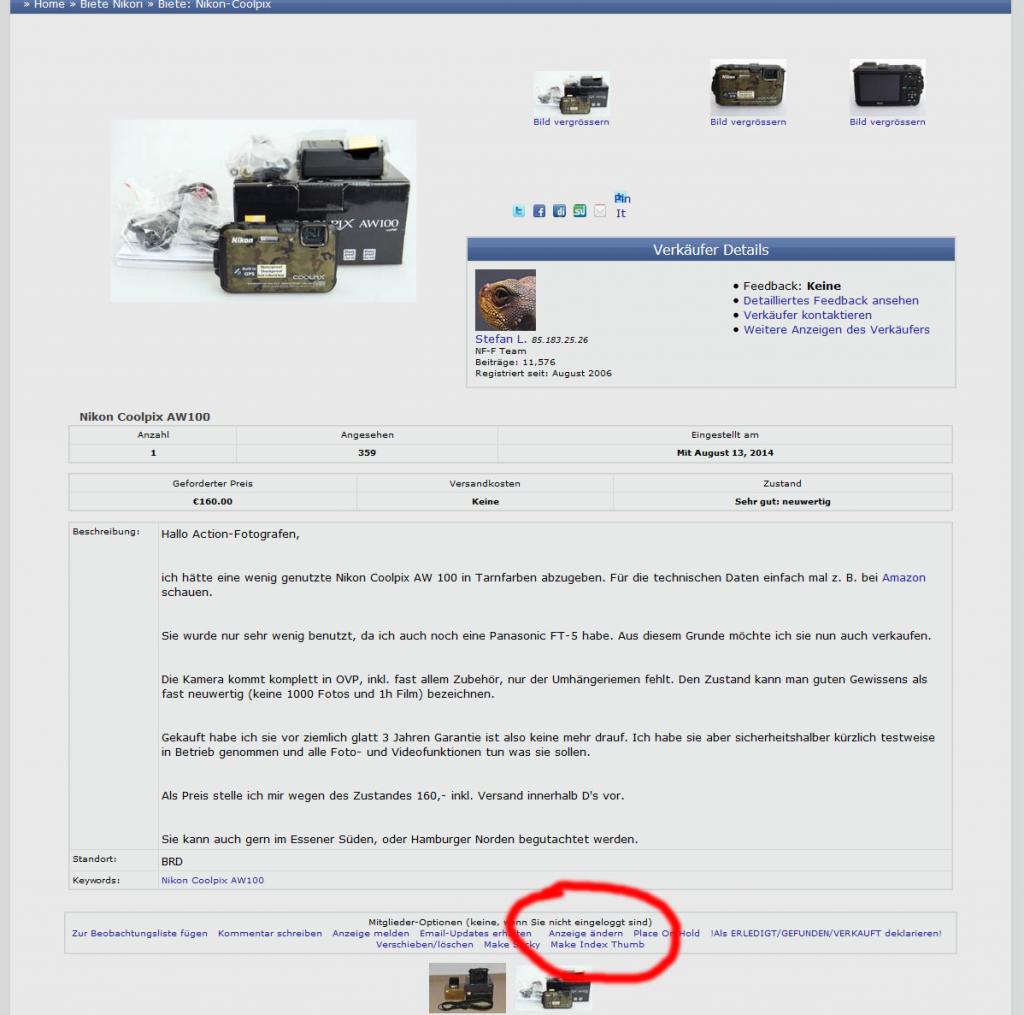The image size is (1024, 1015).
Task: Follow the Amazon link in the description
Action: (903, 577)
